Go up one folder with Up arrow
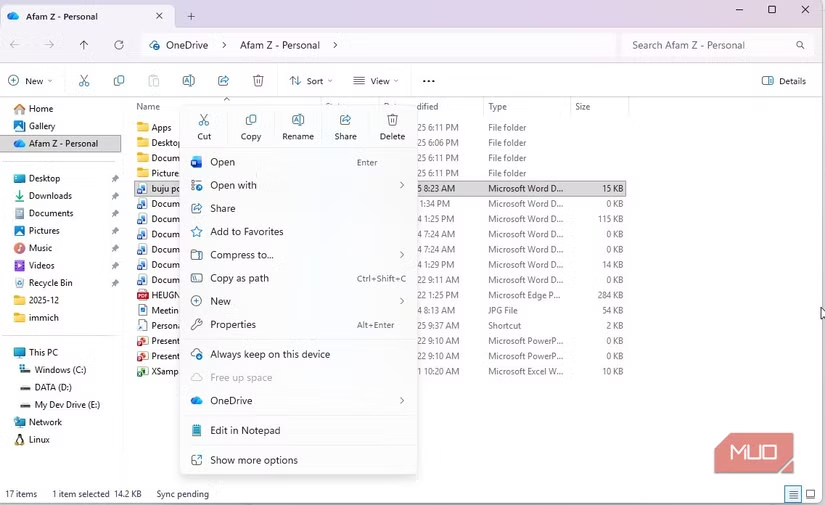Viewport: 825px width, 505px height. pyautogui.click(x=84, y=45)
